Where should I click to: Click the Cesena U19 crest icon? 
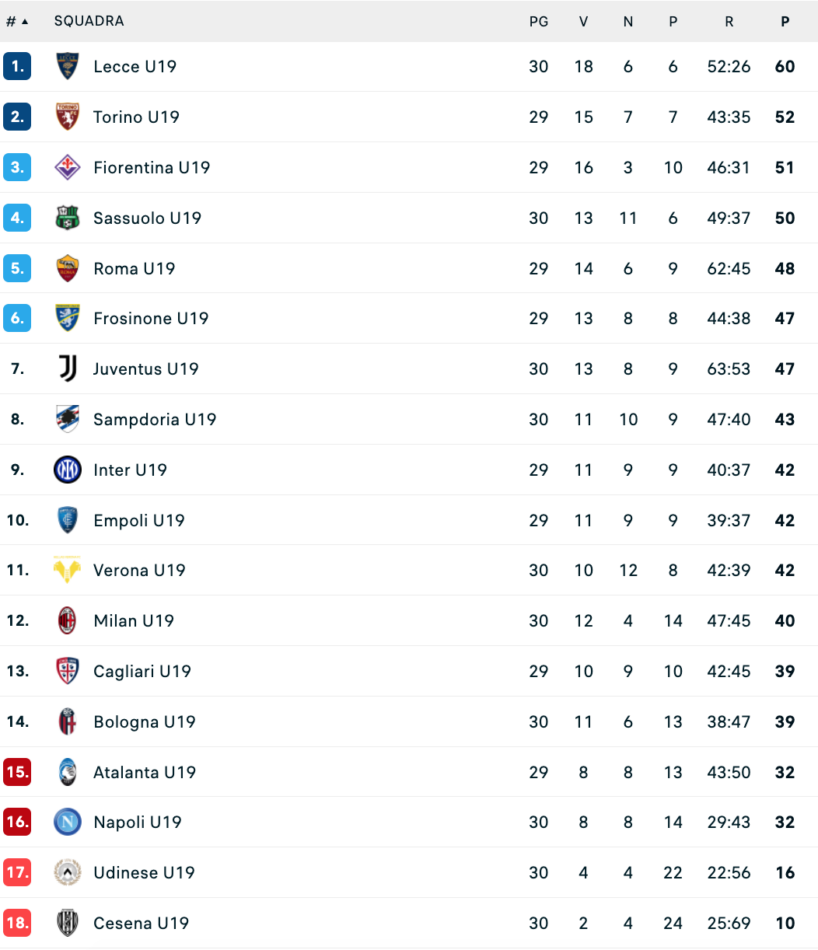tap(67, 923)
